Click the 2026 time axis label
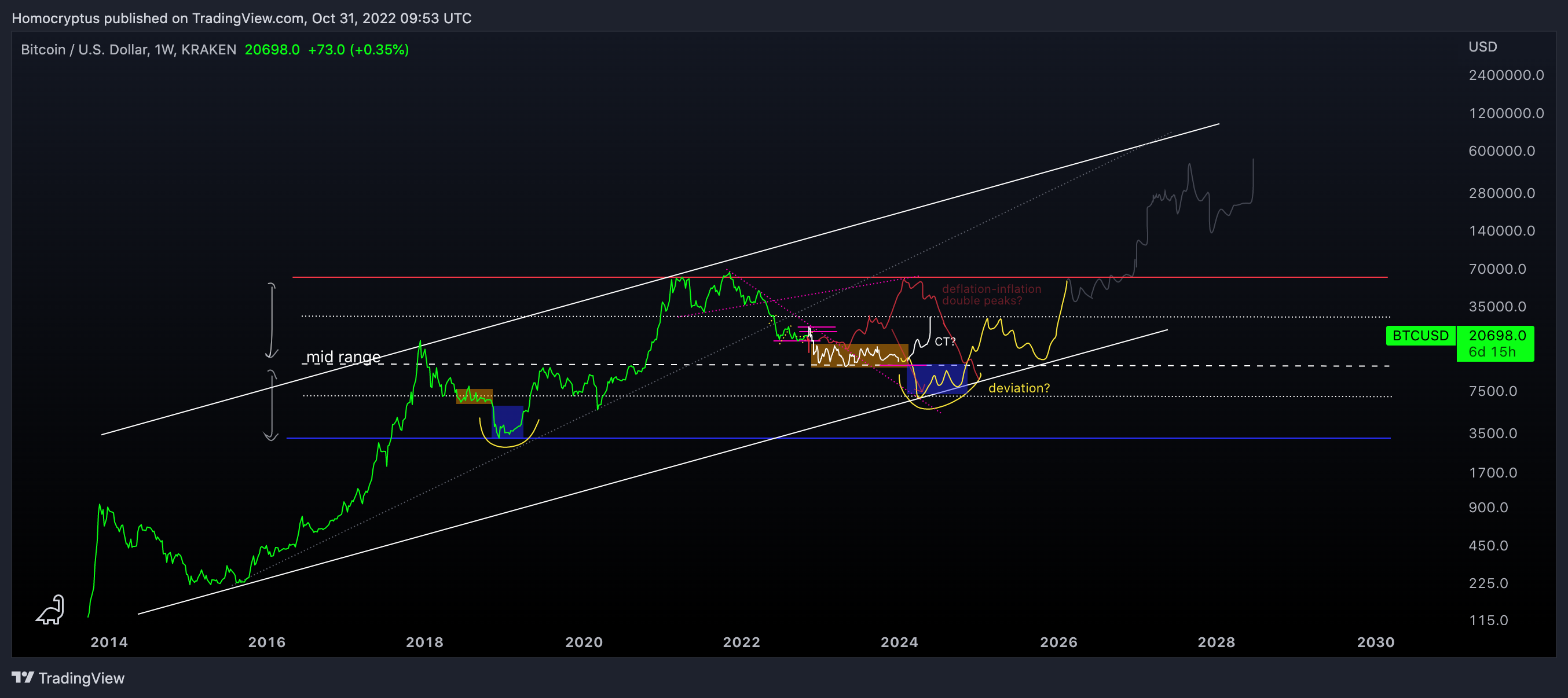This screenshot has height=698, width=1568. (x=1058, y=642)
